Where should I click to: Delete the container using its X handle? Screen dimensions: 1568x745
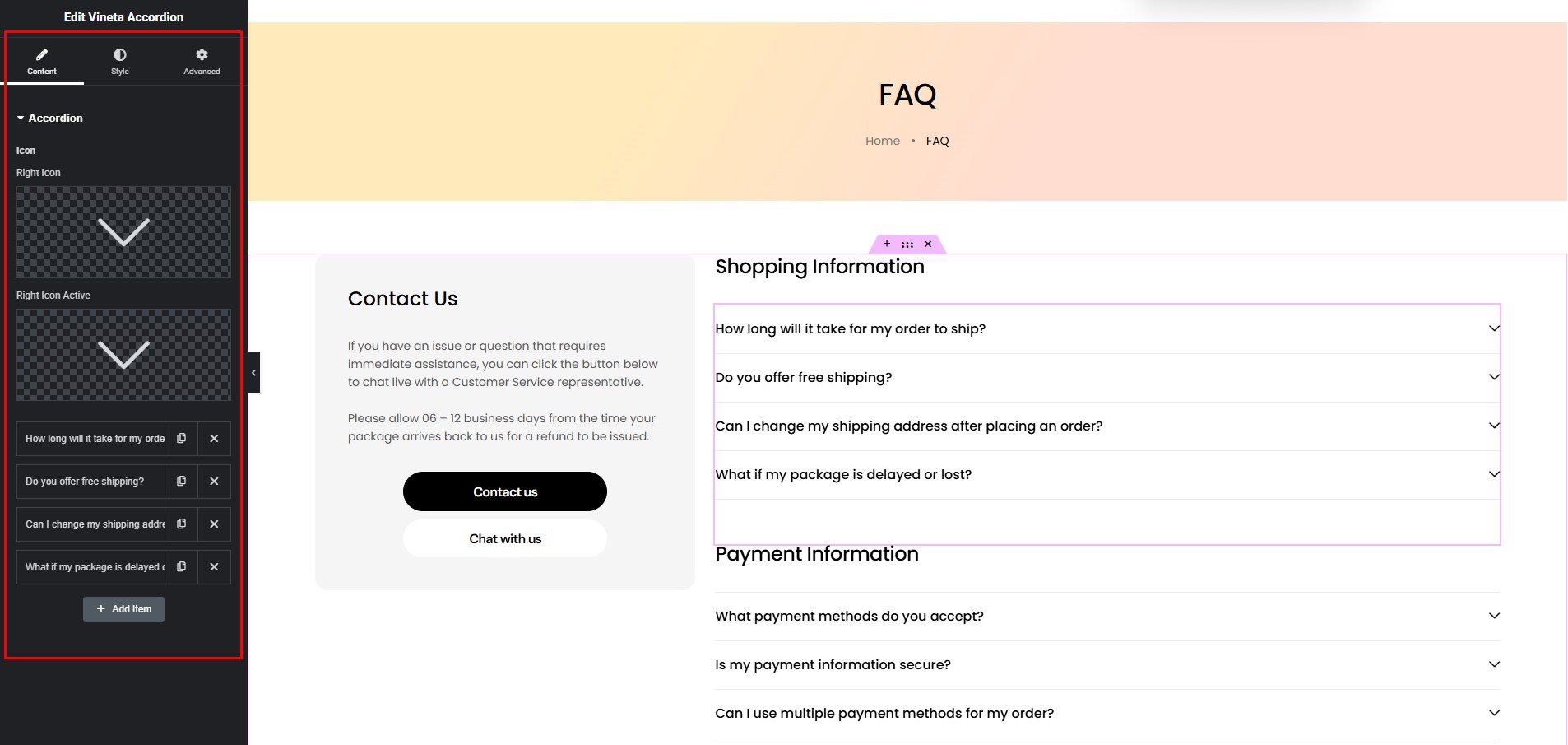928,244
